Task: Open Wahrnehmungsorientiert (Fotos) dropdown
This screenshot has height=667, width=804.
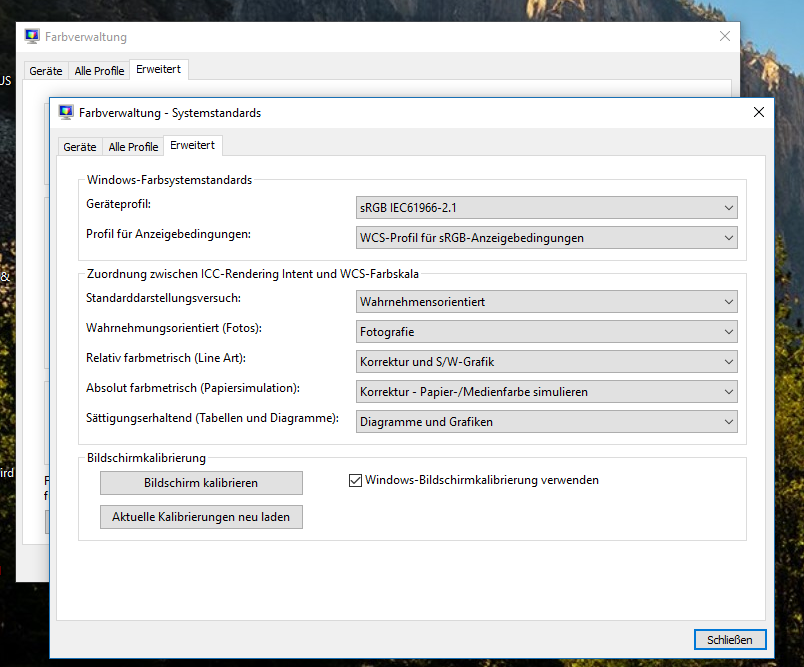Action: coord(547,332)
